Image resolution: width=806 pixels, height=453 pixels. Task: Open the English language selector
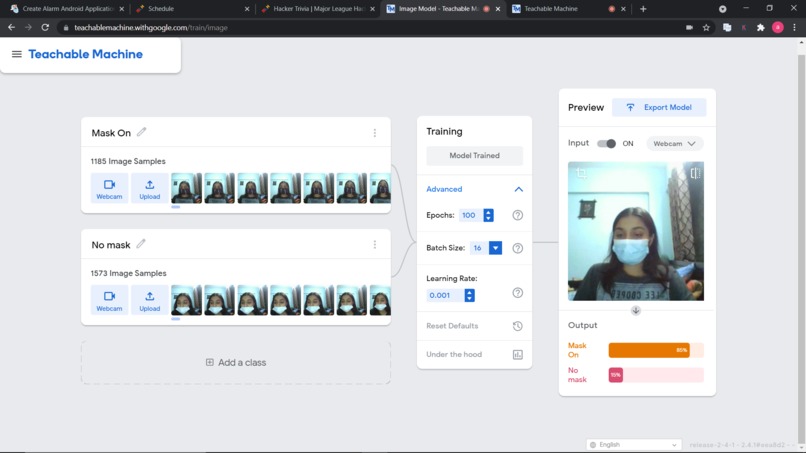click(634, 445)
